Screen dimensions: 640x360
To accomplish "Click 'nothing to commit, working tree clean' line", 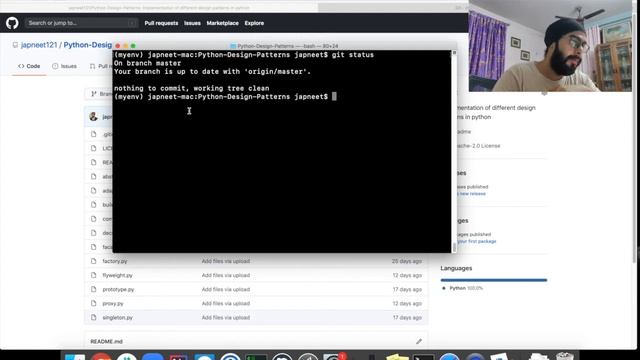I will point(191,88).
